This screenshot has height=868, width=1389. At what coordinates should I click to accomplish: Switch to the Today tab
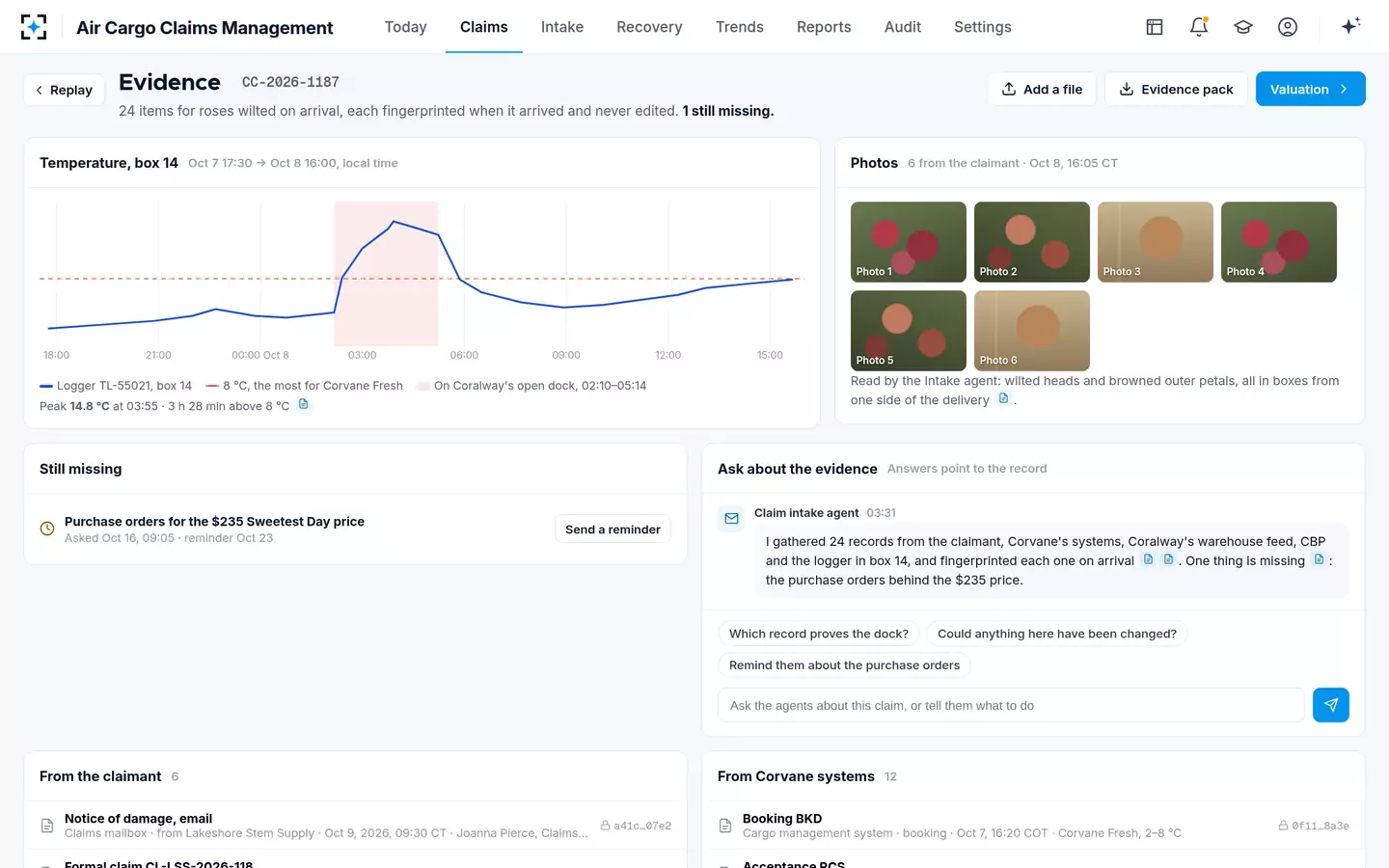point(405,27)
